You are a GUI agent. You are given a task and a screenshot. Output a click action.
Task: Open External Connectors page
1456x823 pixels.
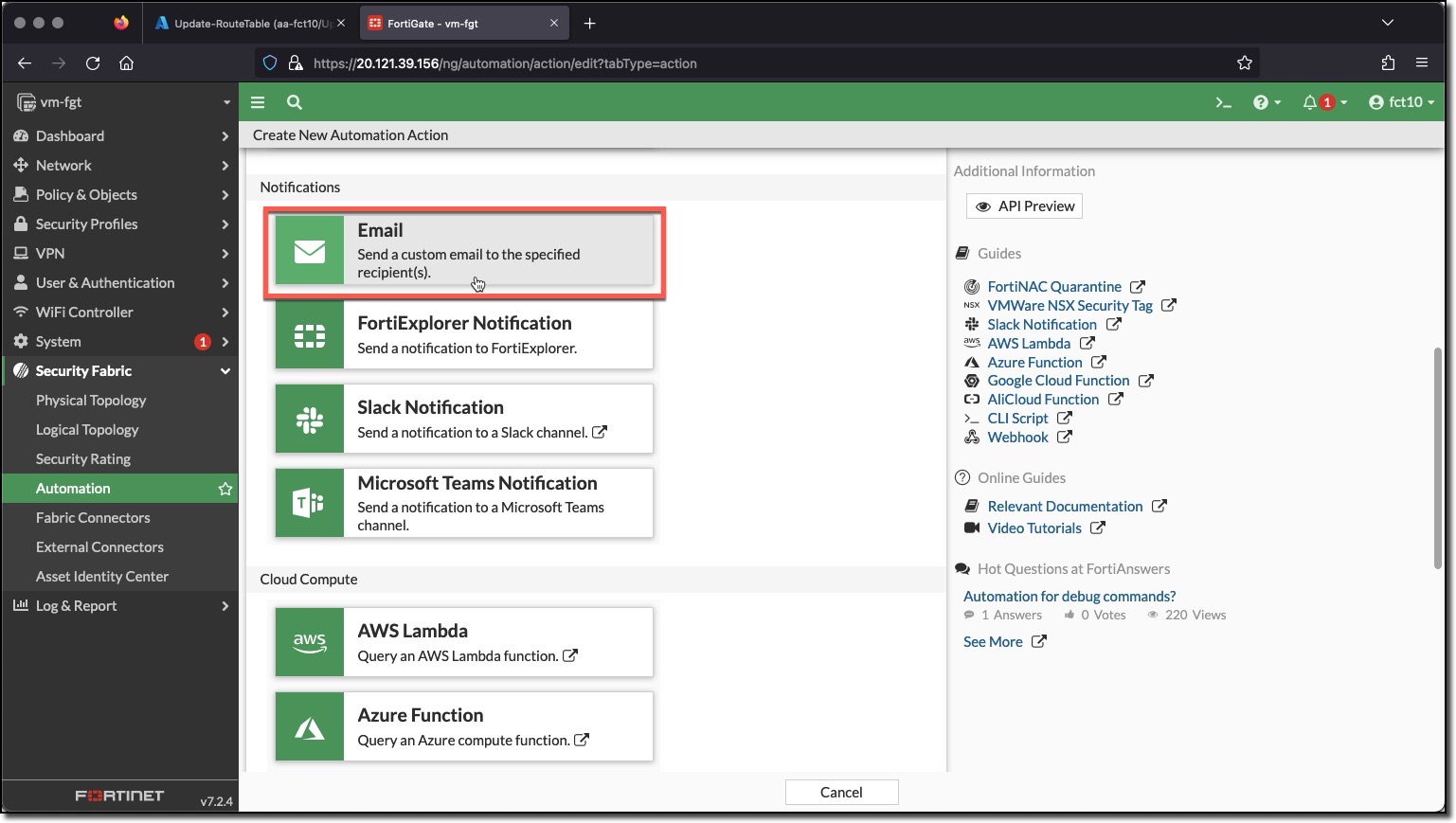(x=99, y=547)
